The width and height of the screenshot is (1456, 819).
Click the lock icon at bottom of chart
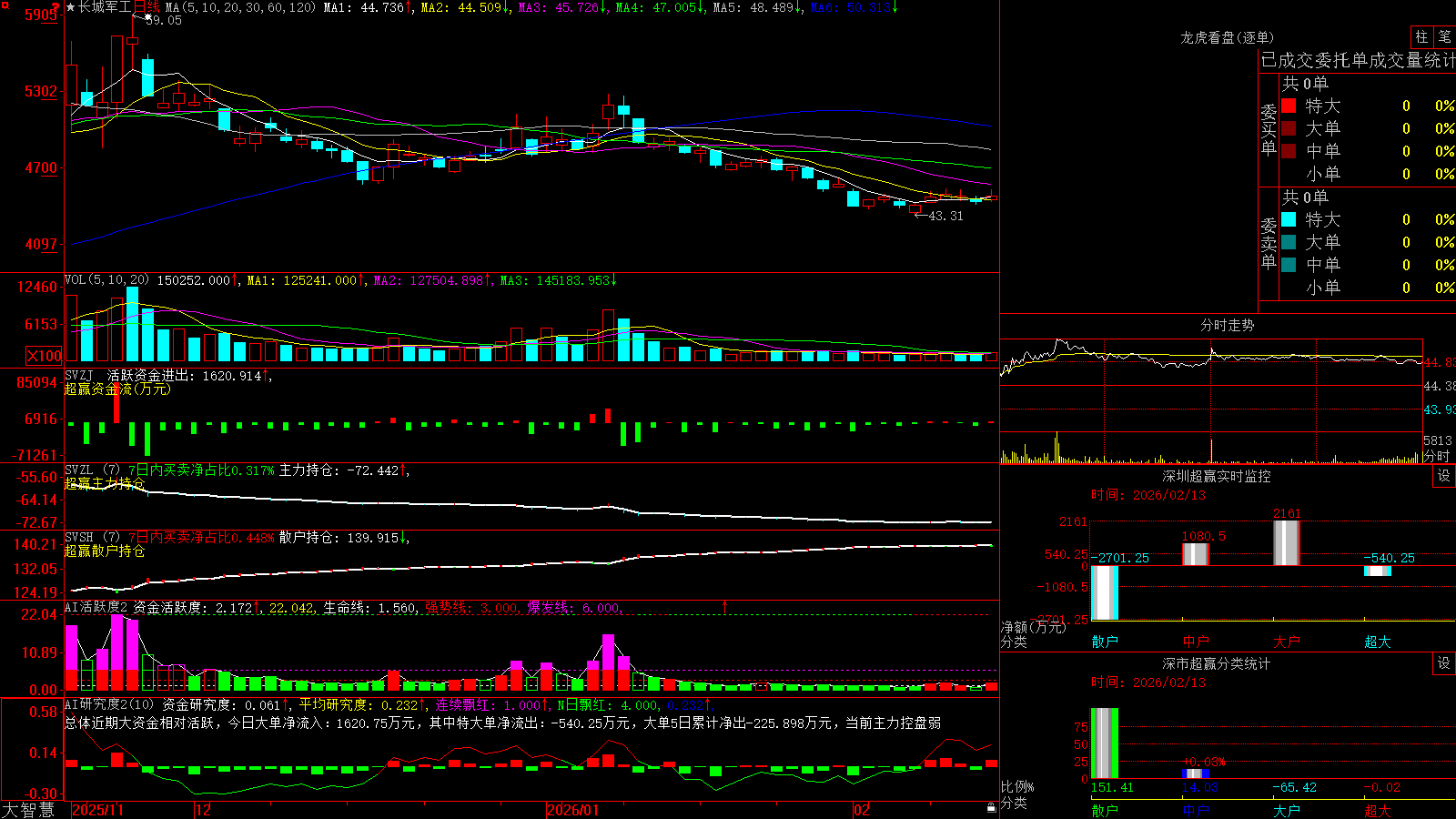click(x=991, y=807)
